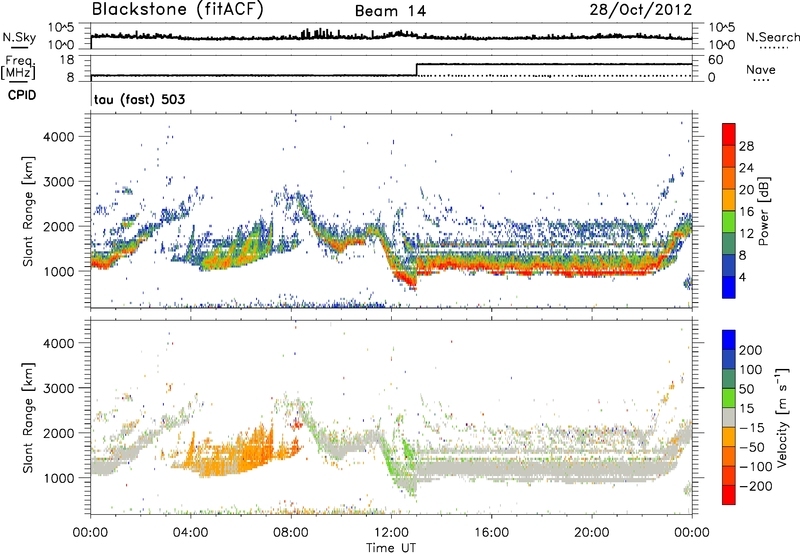
Task: Select the 2000 km tick of velocity panel
Action: 59,433
